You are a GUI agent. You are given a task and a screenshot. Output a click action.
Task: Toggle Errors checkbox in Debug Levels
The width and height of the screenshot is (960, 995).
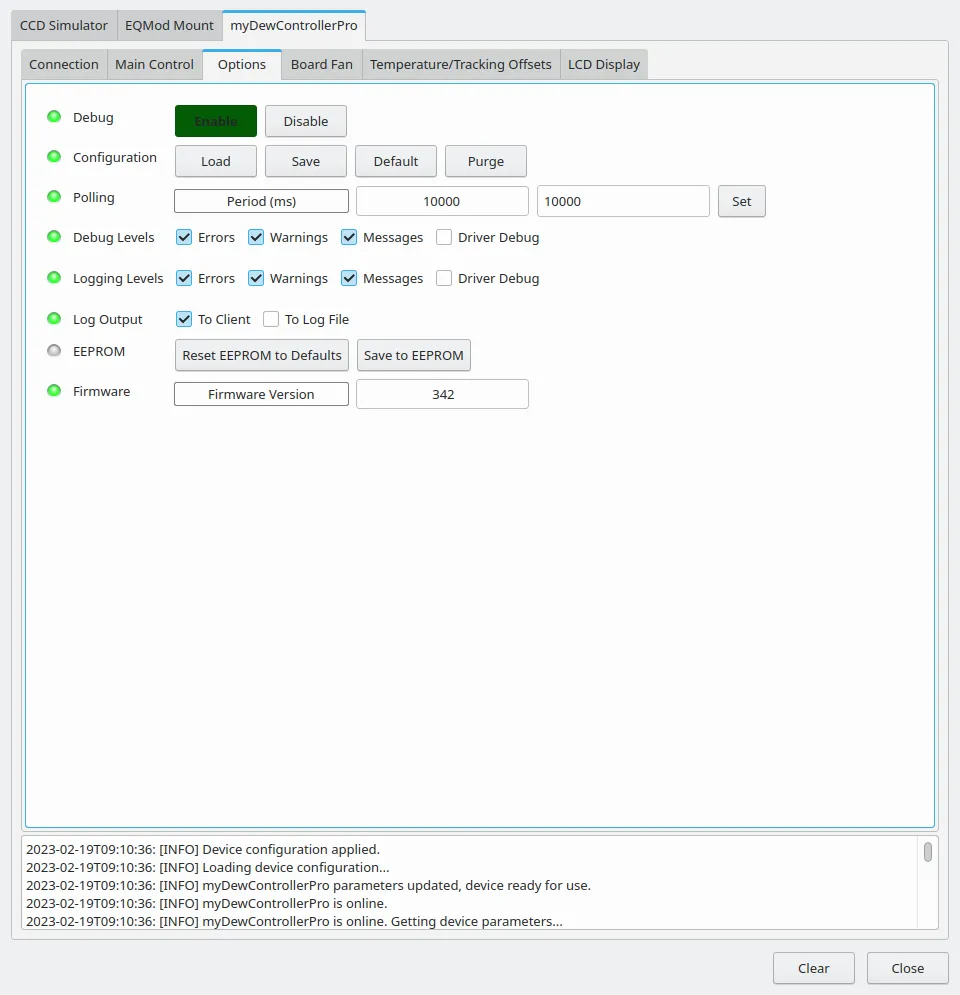(x=184, y=237)
